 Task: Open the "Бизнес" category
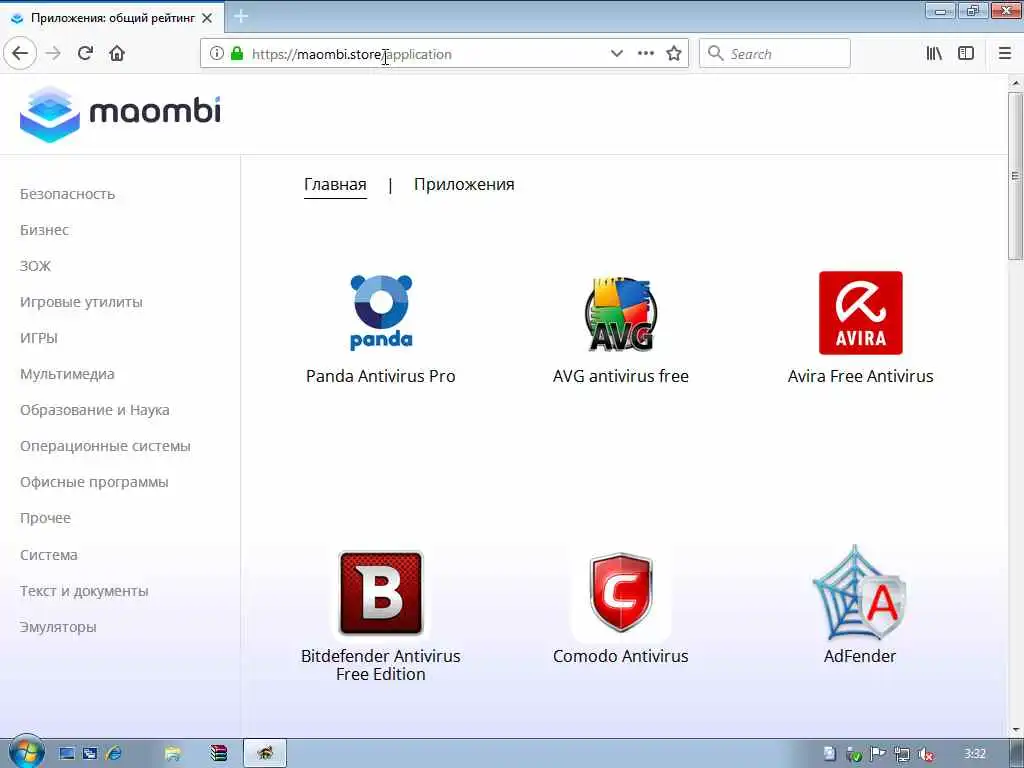coord(44,230)
